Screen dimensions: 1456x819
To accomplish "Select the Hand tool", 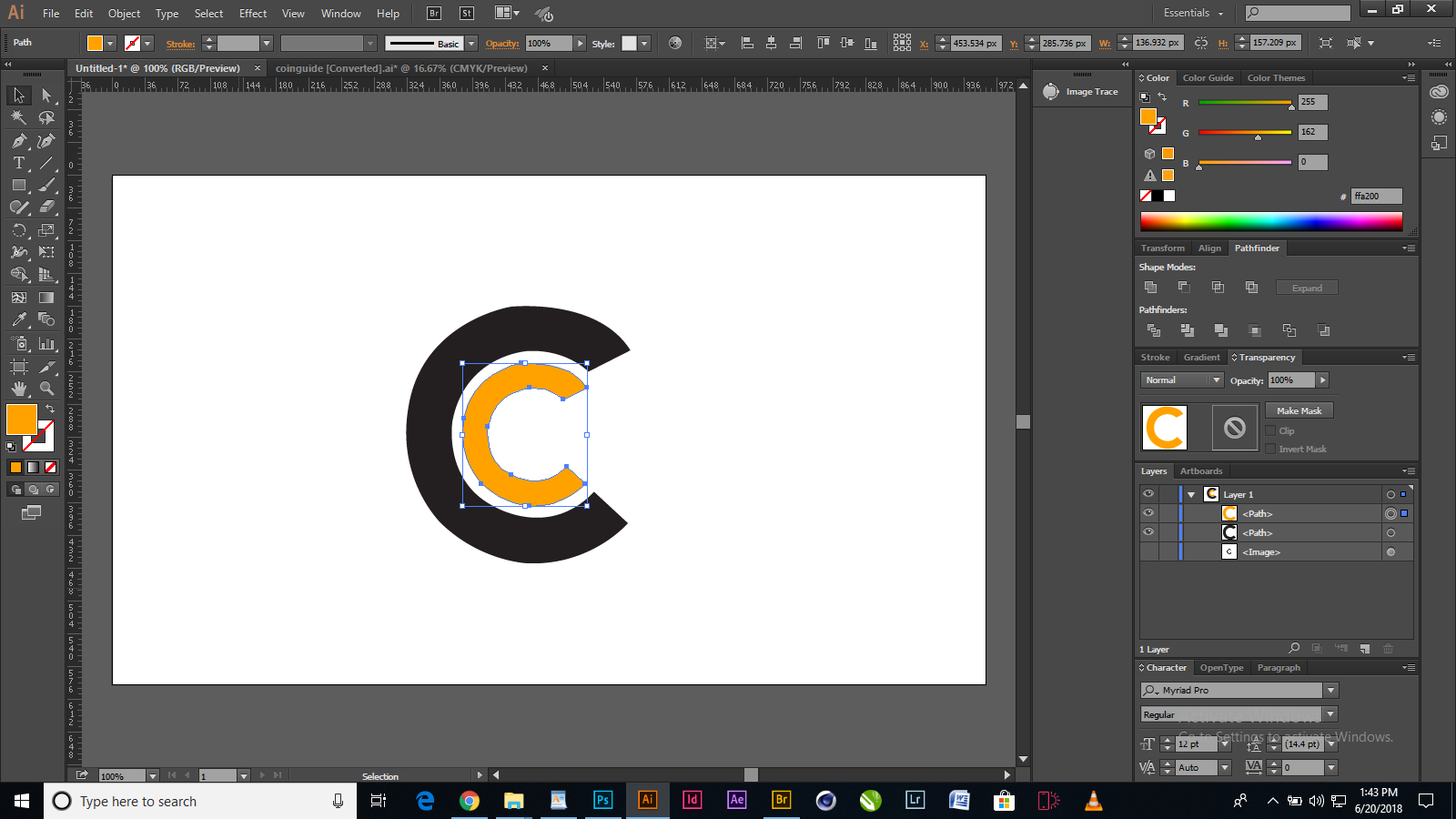I will [x=19, y=389].
